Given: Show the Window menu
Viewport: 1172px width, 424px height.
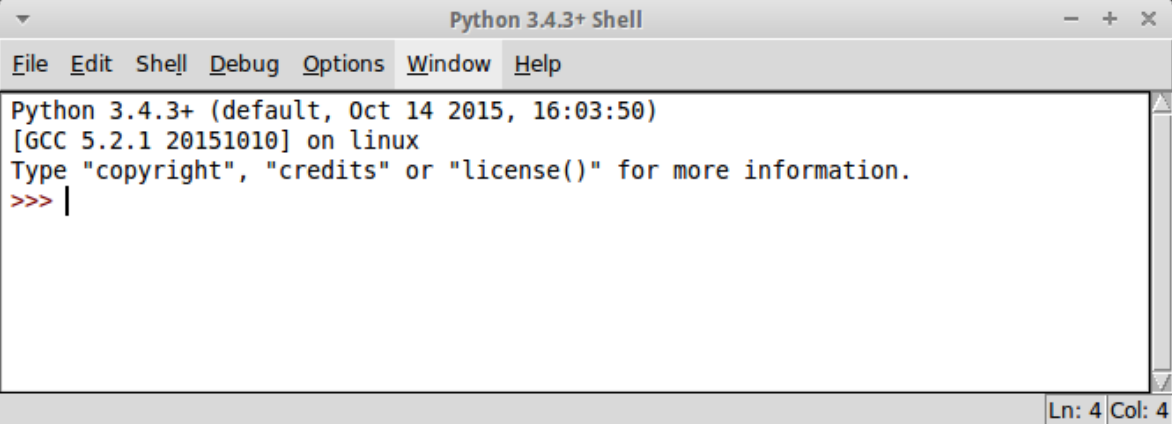Looking at the screenshot, I should tap(448, 65).
